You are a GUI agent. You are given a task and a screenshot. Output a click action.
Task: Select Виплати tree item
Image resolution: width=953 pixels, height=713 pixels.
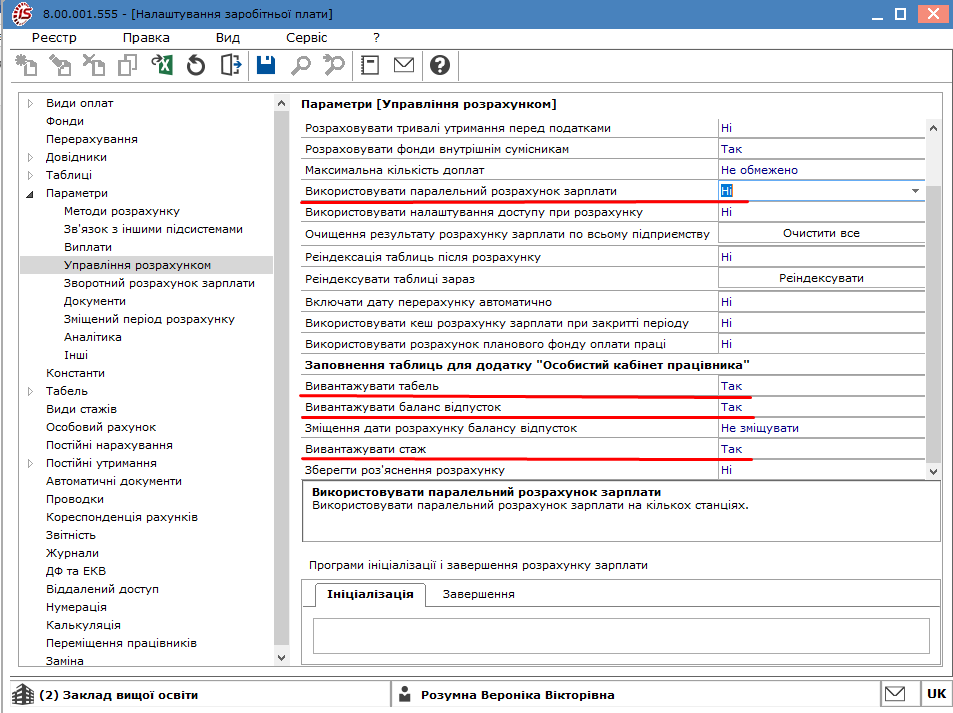(x=88, y=247)
